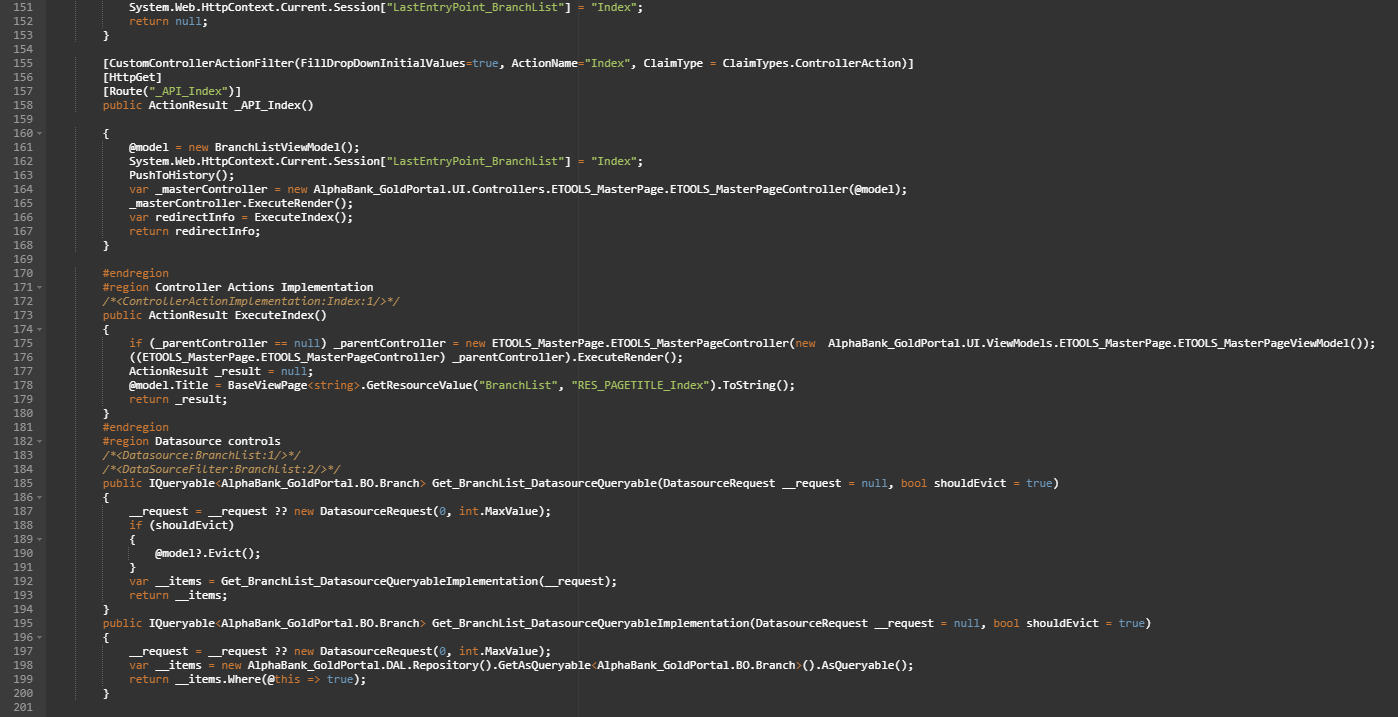Collapse the fold marker at line 186
Viewport: 1398px width, 717px height.
point(39,497)
